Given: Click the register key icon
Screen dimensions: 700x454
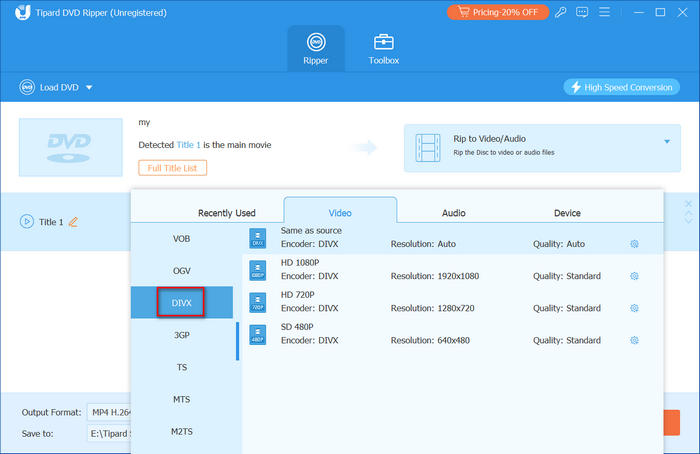Looking at the screenshot, I should (560, 12).
